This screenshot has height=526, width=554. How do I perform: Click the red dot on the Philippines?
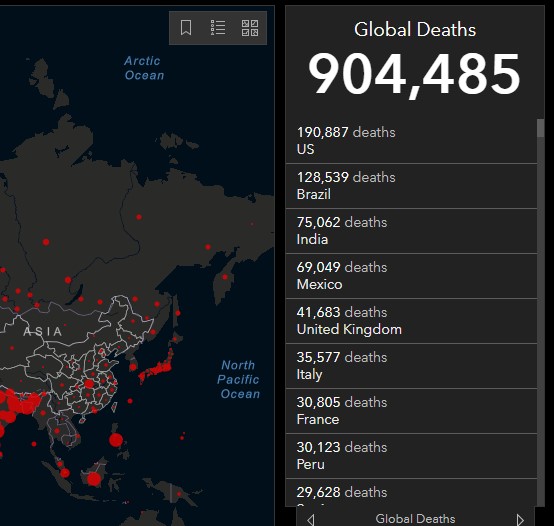pyautogui.click(x=116, y=440)
